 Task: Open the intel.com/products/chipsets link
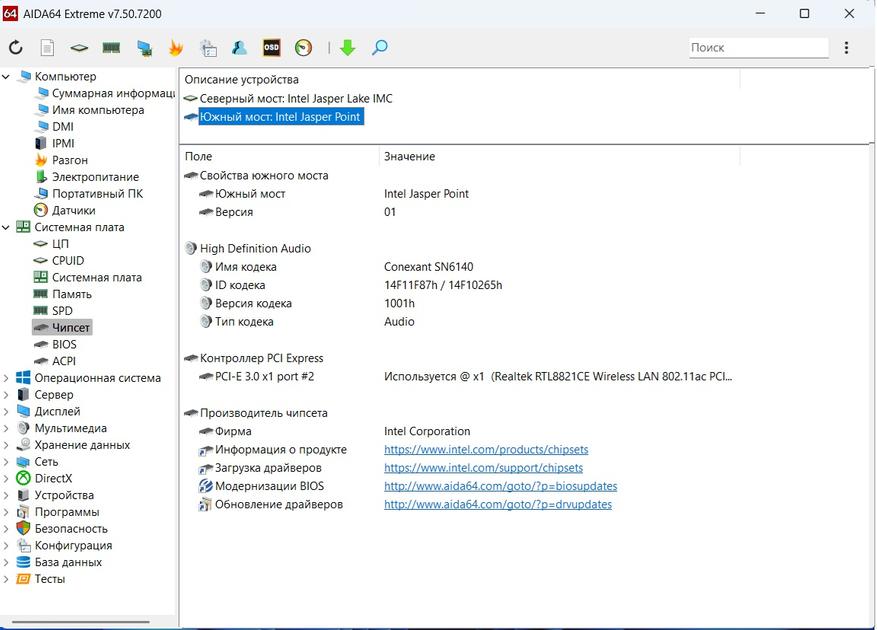[x=486, y=450]
